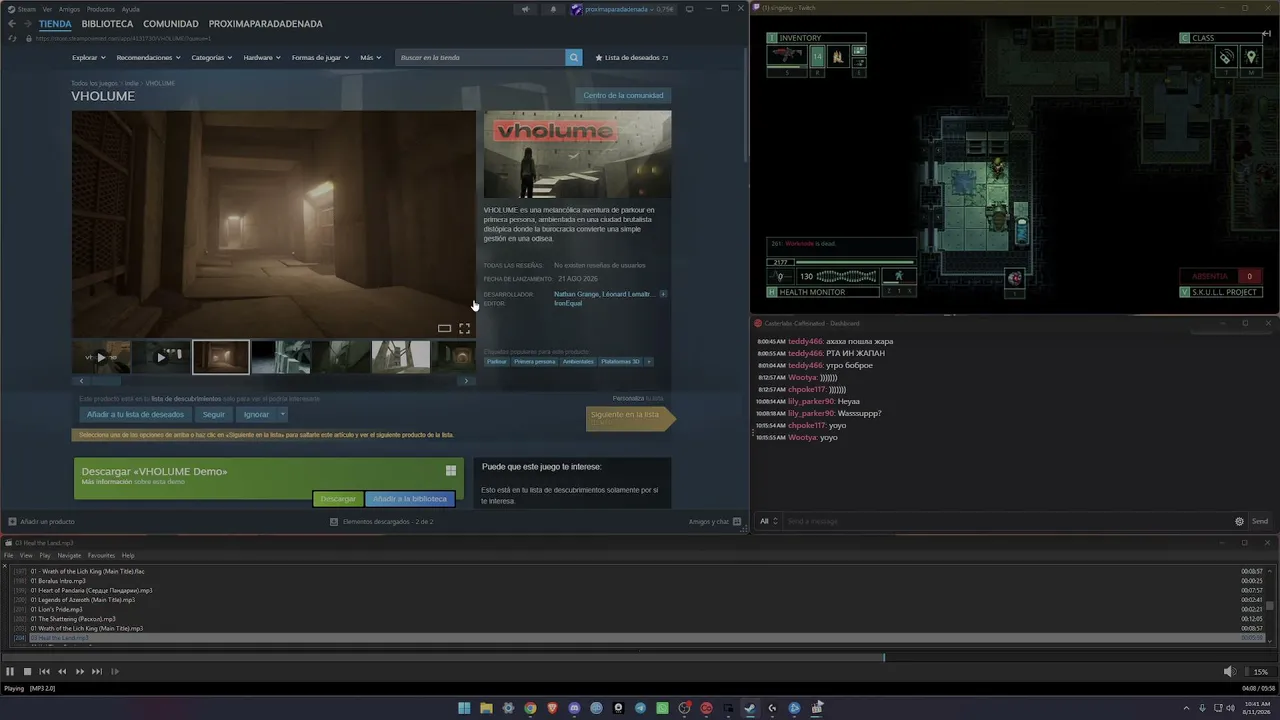Send the chat message
1280x720 pixels.
pos(1260,521)
